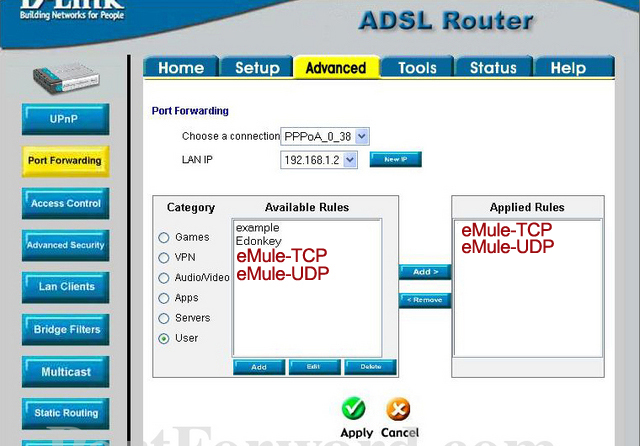Open the Bridge Filters sidebar page
640x446 pixels.
click(65, 329)
